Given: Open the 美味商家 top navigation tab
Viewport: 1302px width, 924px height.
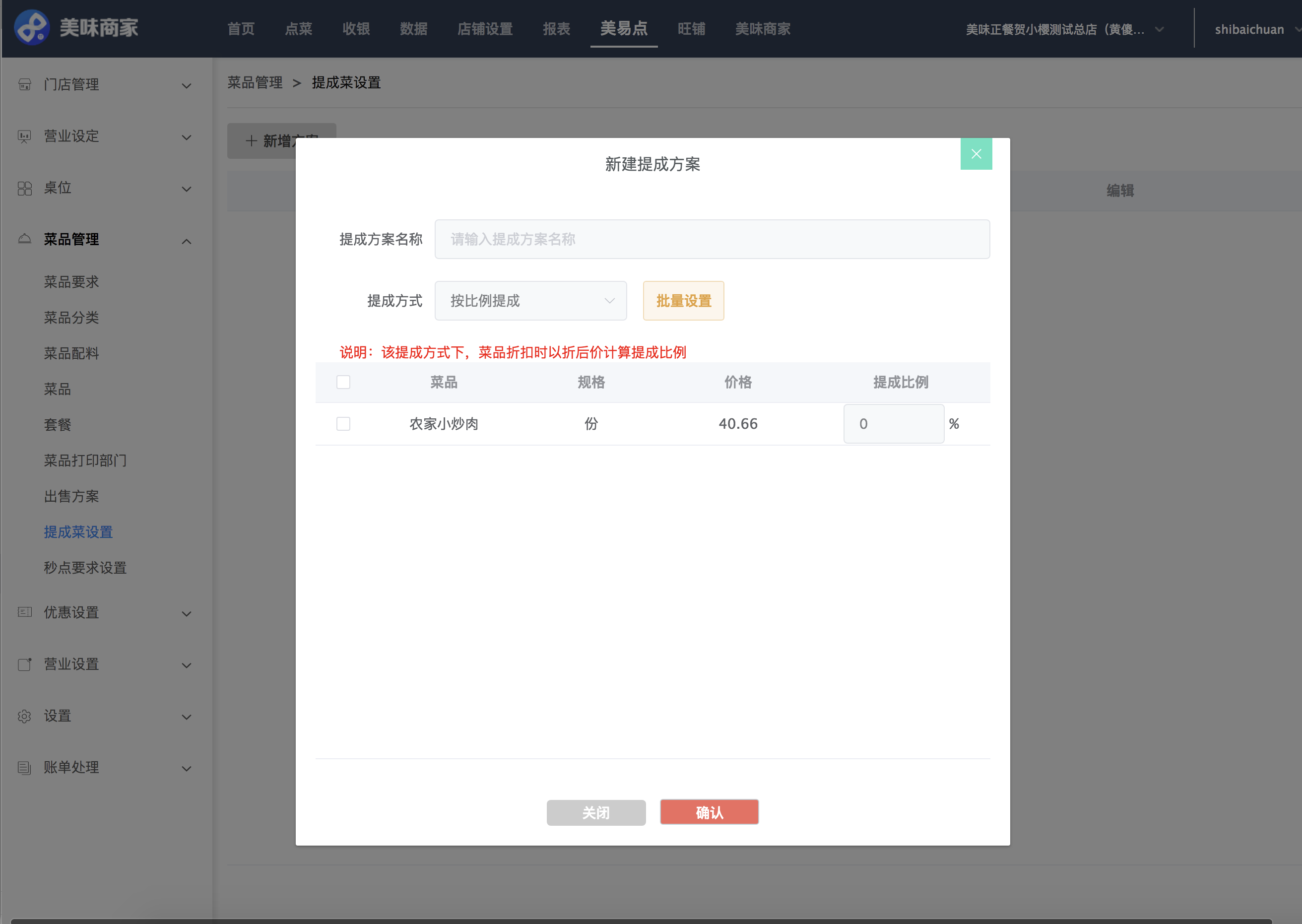Looking at the screenshot, I should [762, 29].
